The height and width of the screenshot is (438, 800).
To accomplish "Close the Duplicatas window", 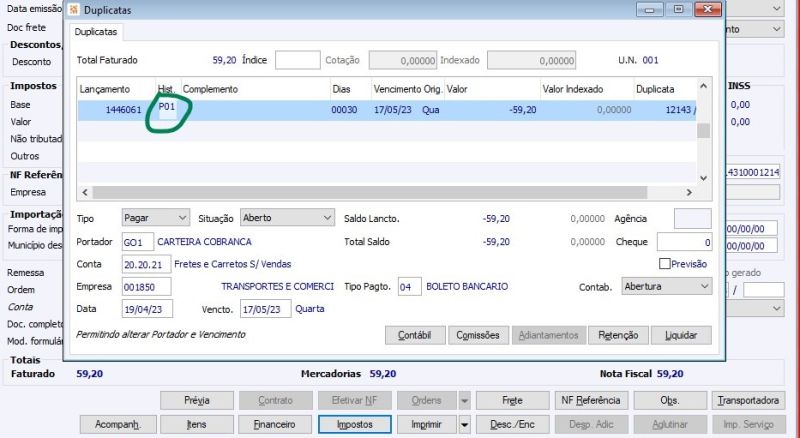I will [708, 9].
